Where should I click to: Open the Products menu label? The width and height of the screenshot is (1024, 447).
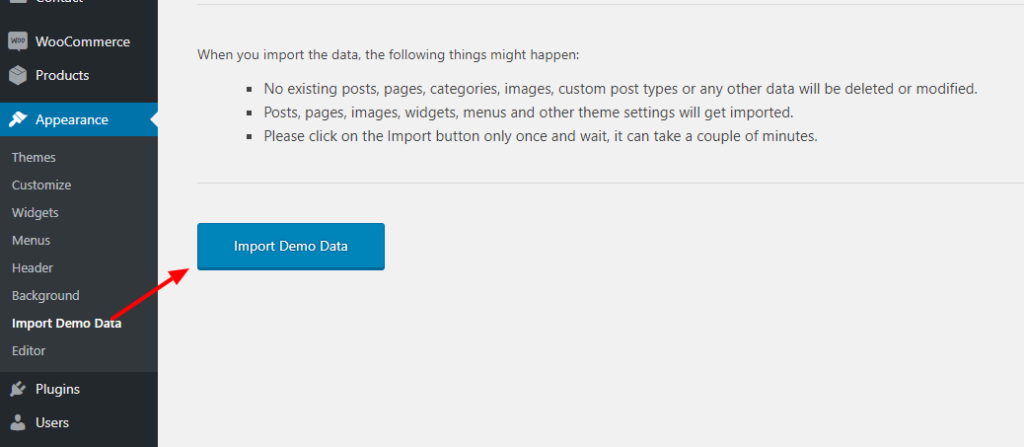tap(62, 75)
